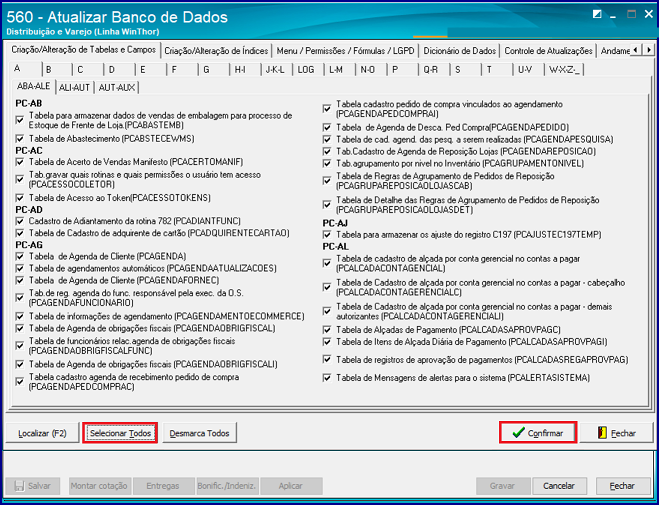Click the PC-AL section heading
Image resolution: width=659 pixels, height=505 pixels.
tap(336, 247)
